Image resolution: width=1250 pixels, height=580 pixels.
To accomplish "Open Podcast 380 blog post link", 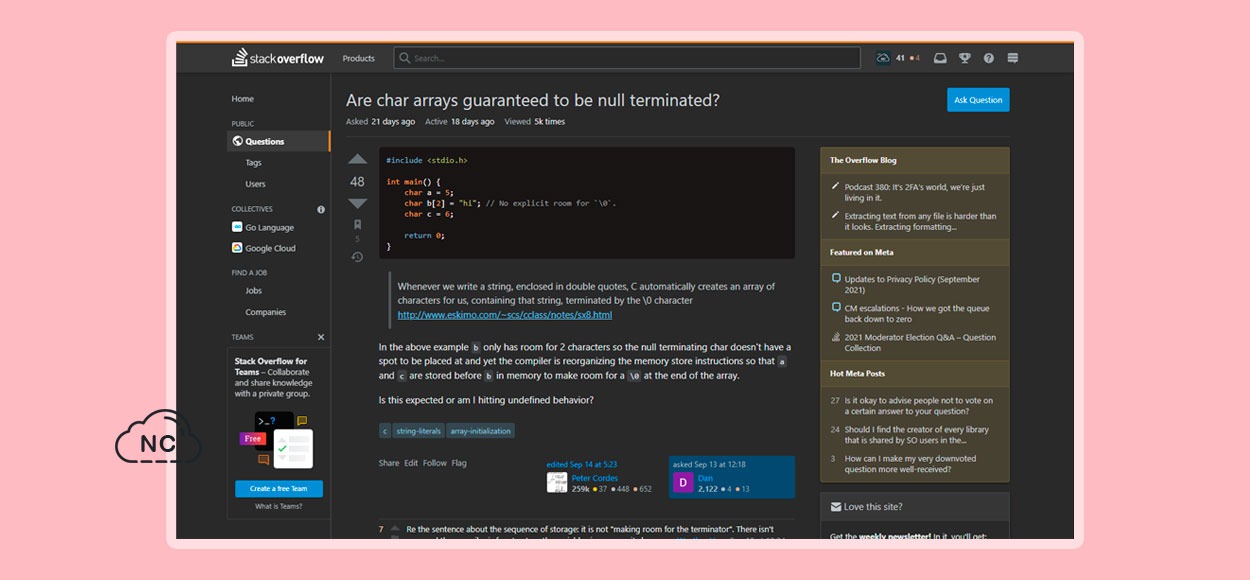I will pos(915,192).
